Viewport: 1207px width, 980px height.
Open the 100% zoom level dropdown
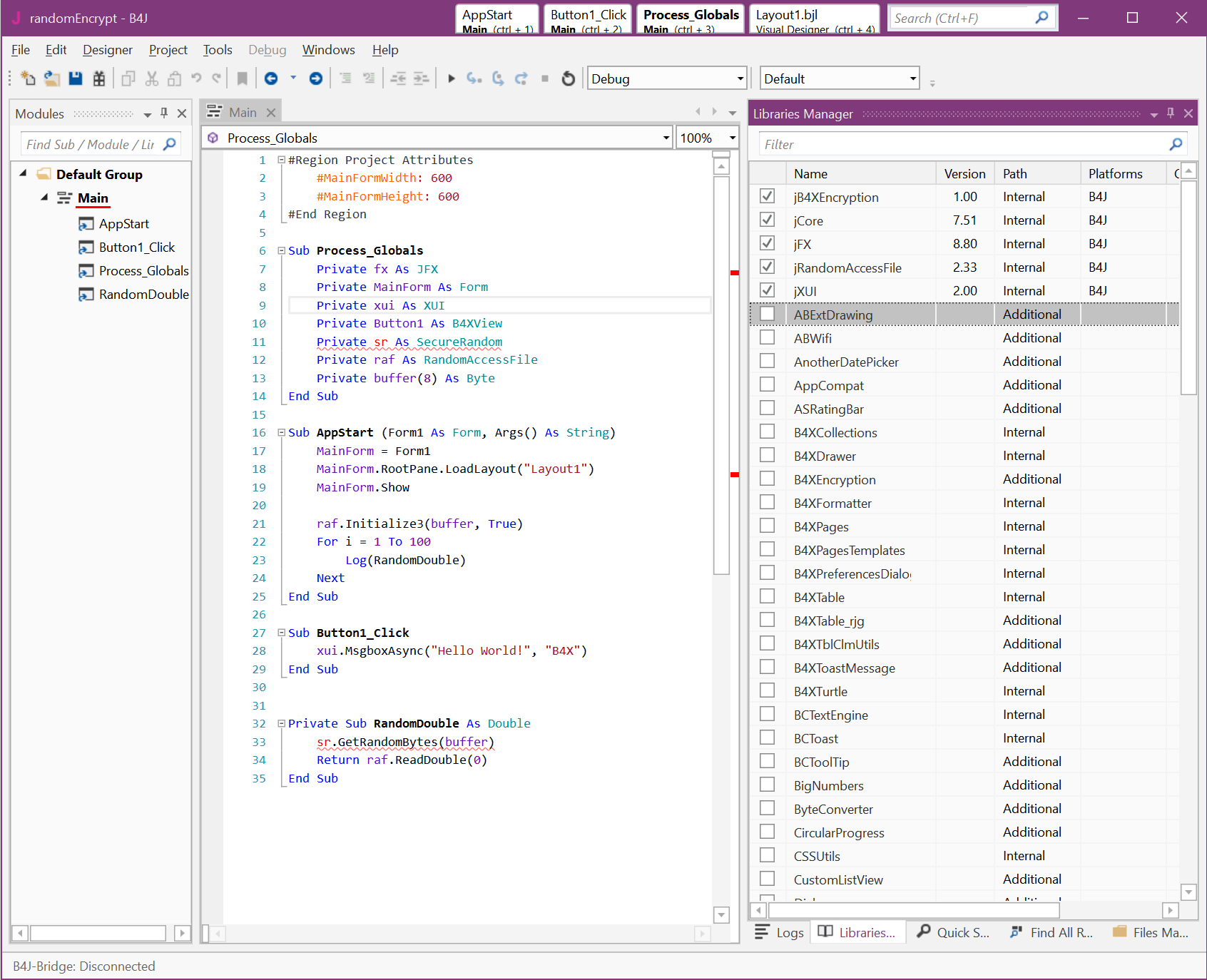pyautogui.click(x=732, y=138)
